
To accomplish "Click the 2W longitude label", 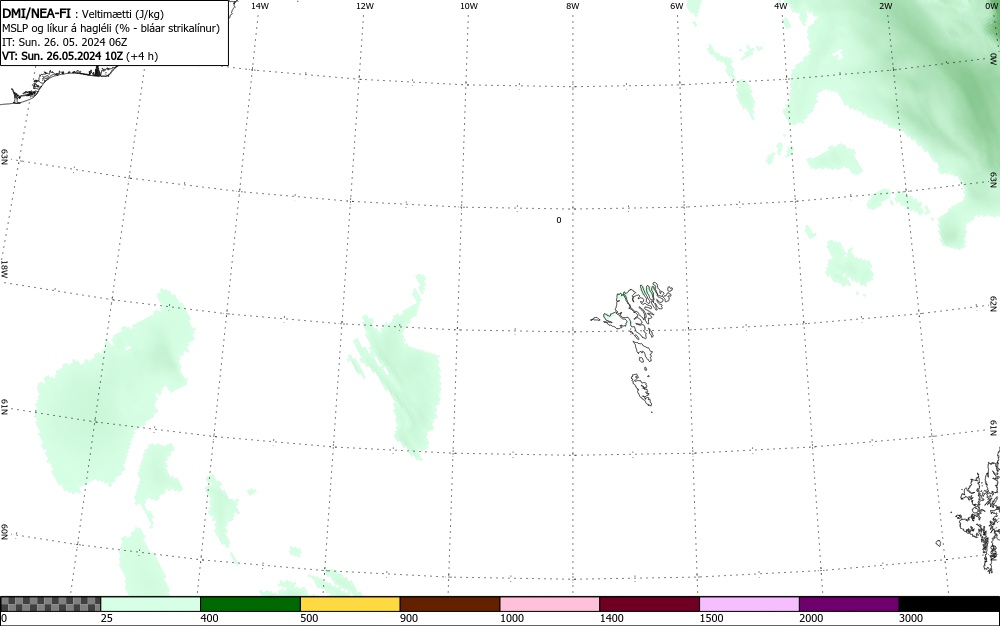I will (885, 6).
